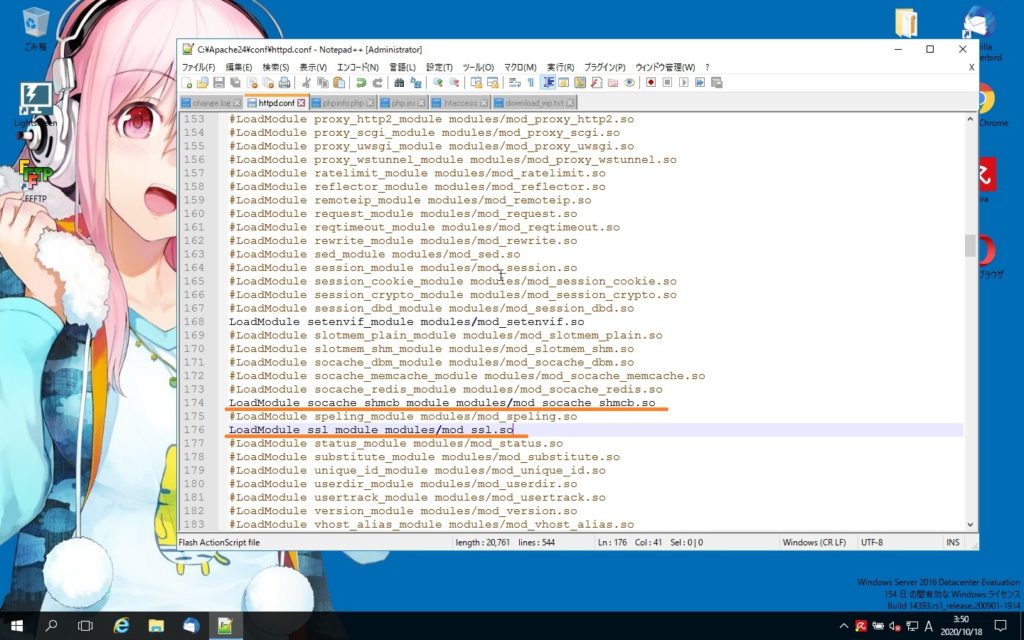Viewport: 1024px width, 640px height.
Task: Expand the hidden system tray icons chevron
Action: [x=845, y=626]
